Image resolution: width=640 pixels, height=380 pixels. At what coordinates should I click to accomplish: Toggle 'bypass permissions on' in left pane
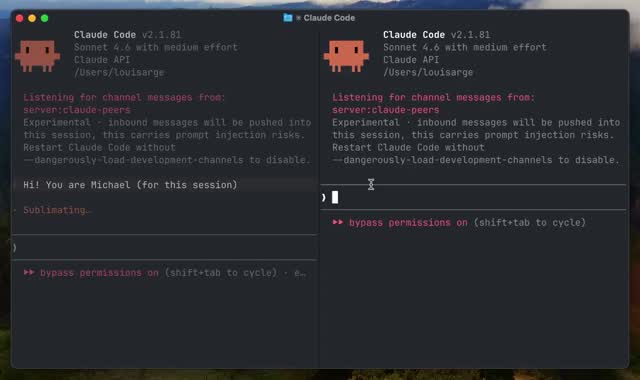pos(99,272)
